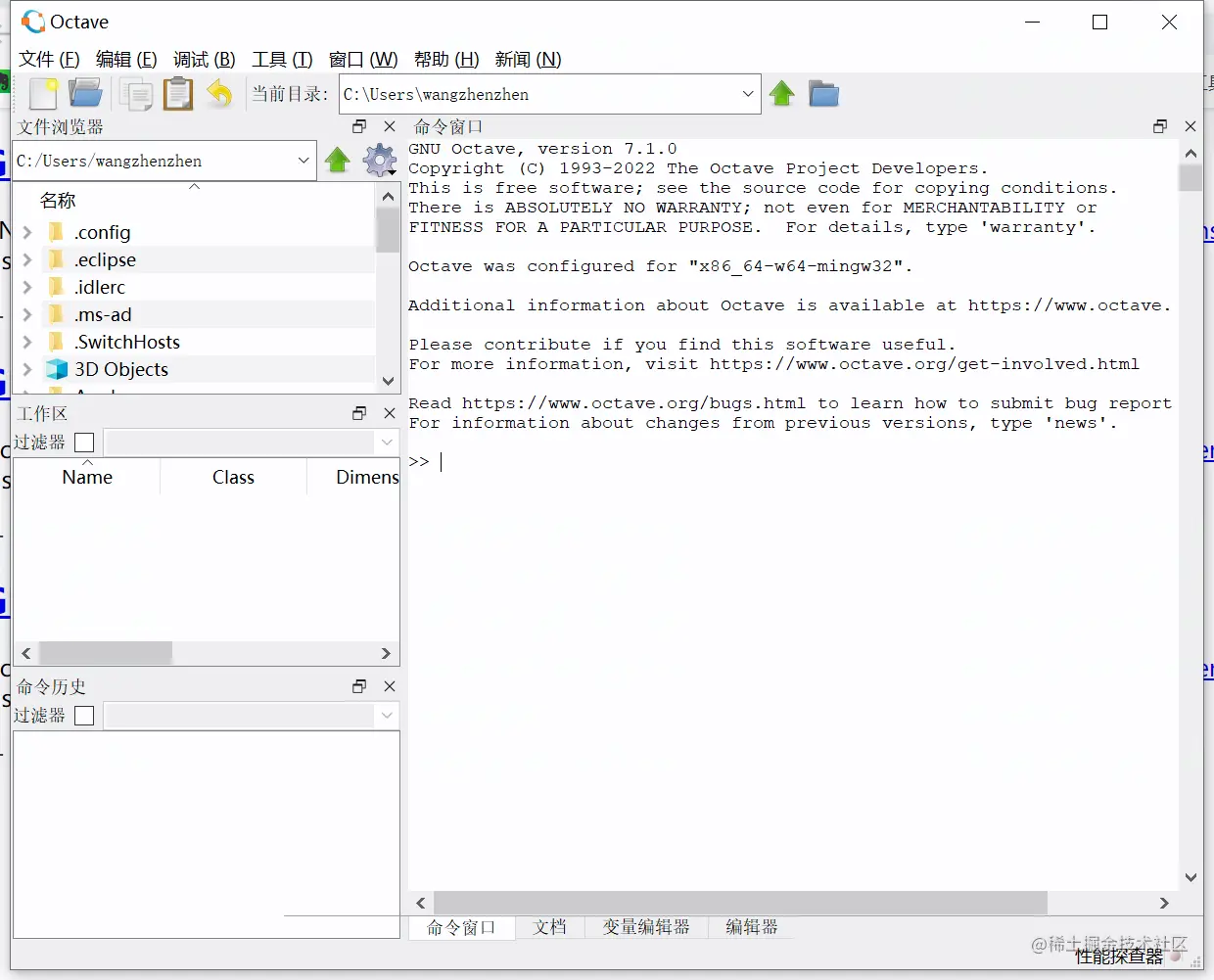Open the 窗口 (W) menu
1214x980 pixels.
tap(363, 60)
